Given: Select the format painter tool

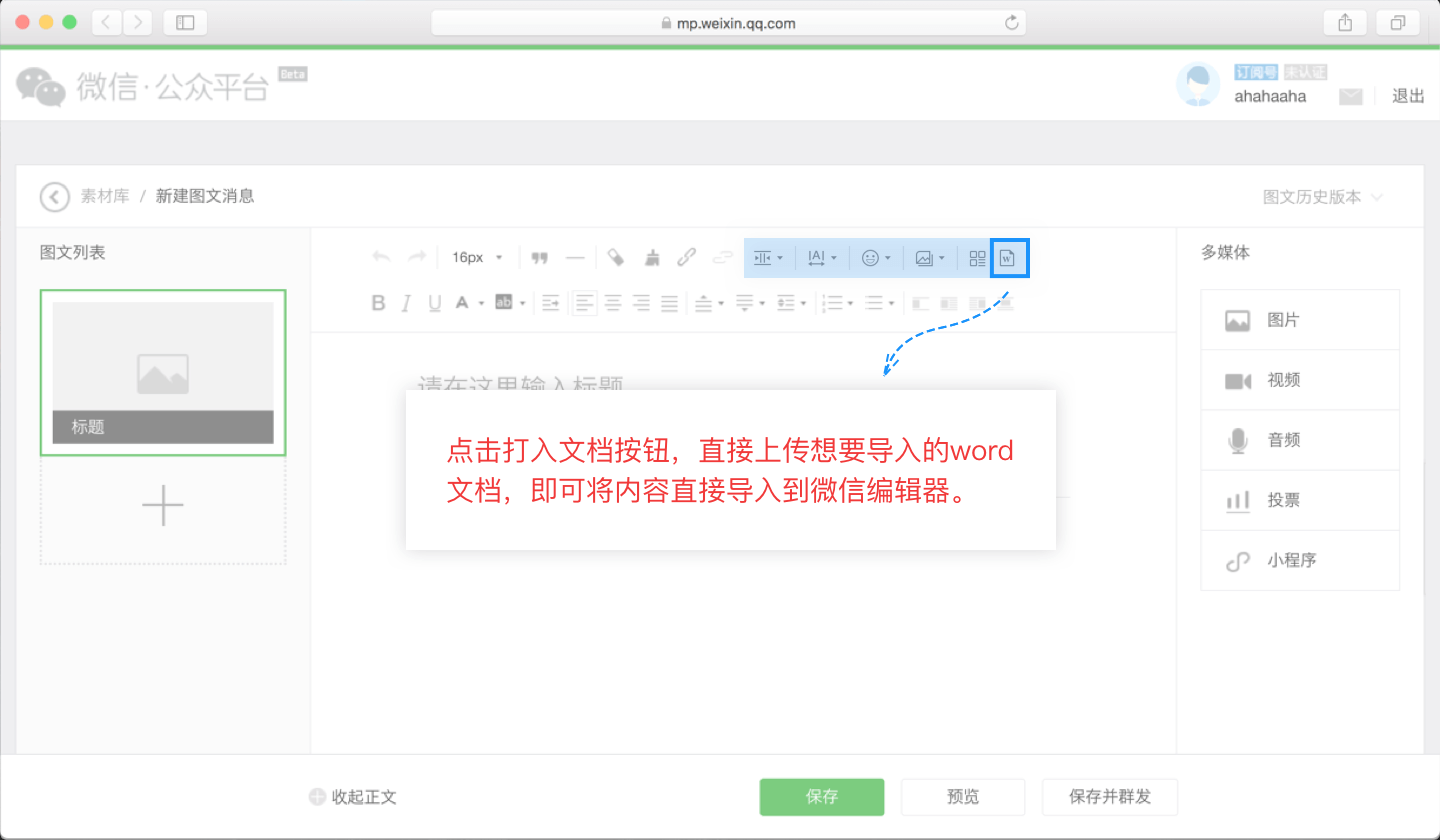Looking at the screenshot, I should (616, 257).
